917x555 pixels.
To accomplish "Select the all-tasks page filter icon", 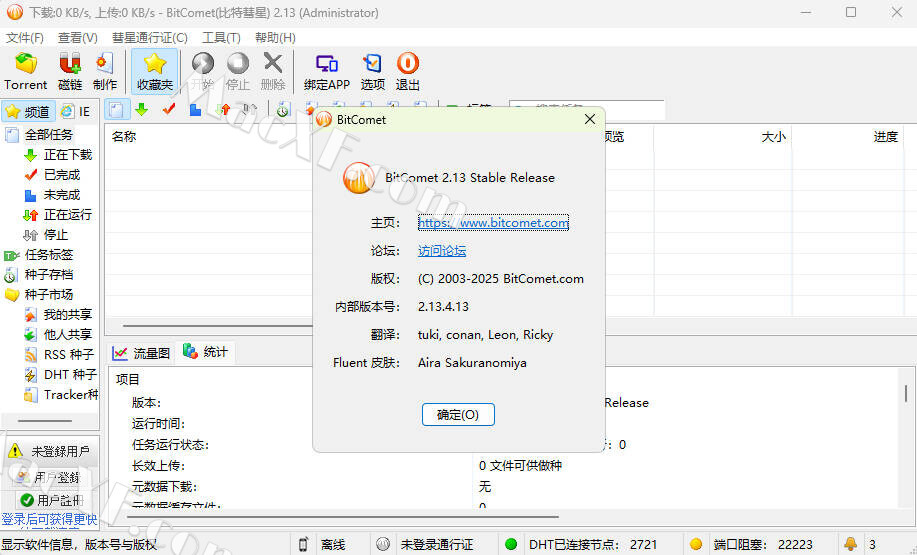I will click(116, 109).
